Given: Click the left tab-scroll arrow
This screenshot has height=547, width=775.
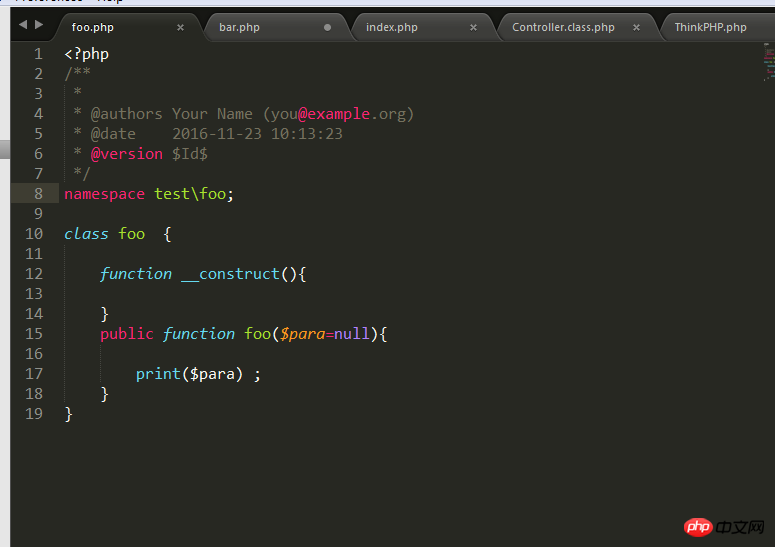Looking at the screenshot, I should (24, 24).
